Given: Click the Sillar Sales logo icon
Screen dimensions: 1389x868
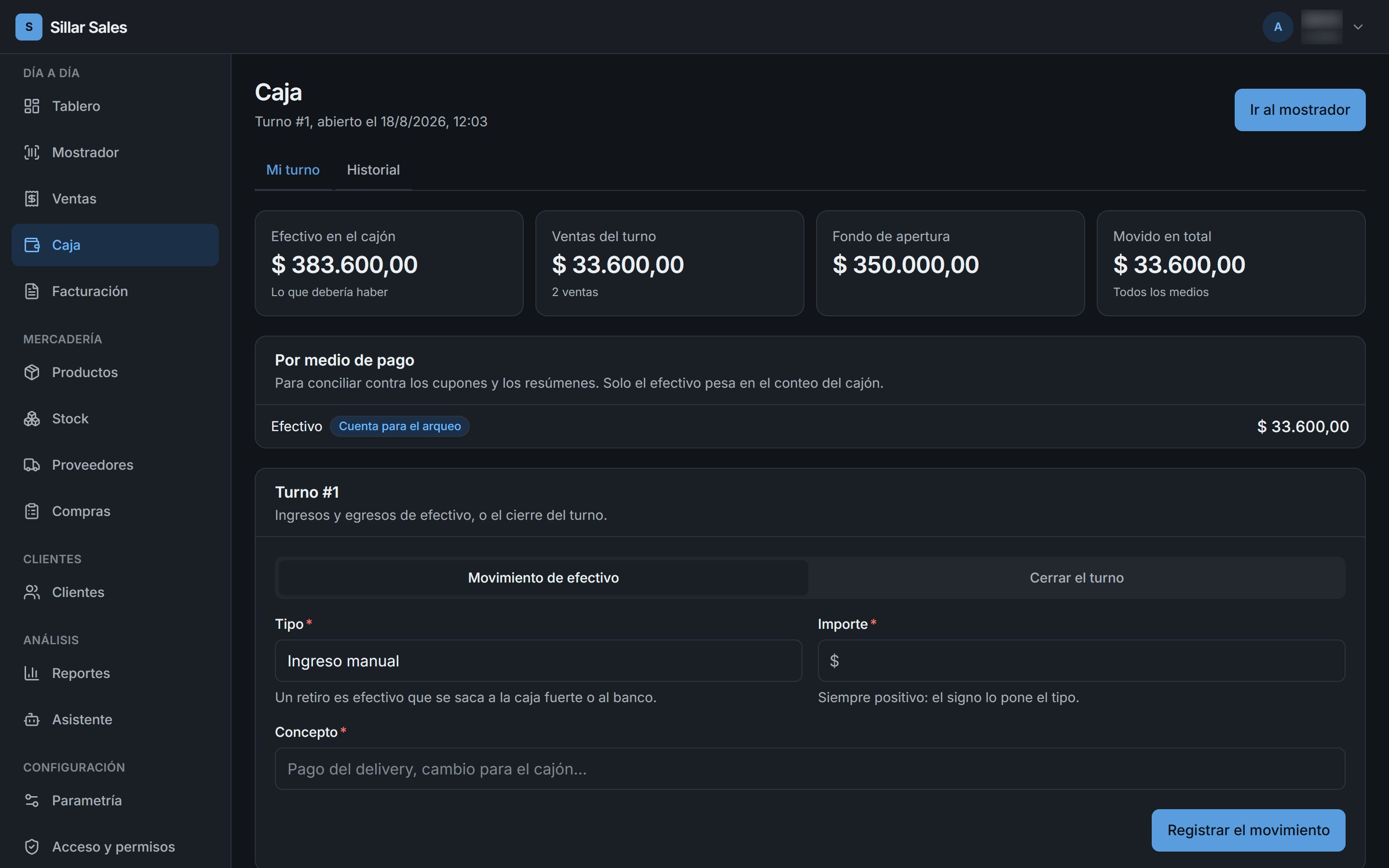Looking at the screenshot, I should pyautogui.click(x=29, y=27).
